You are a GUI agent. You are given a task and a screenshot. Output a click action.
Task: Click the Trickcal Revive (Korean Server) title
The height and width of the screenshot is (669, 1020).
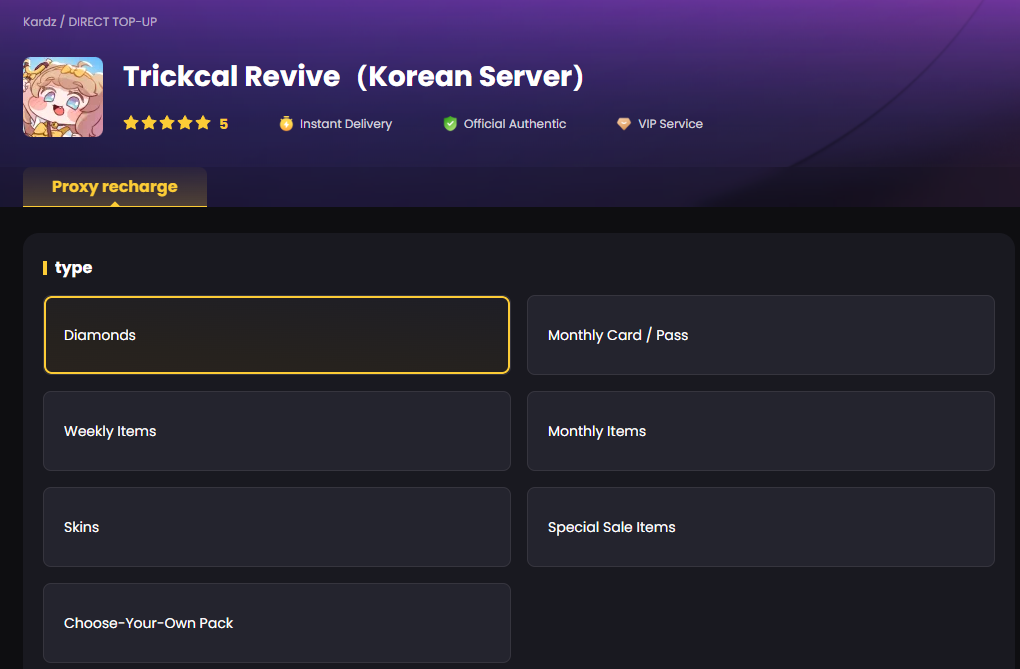(x=353, y=77)
